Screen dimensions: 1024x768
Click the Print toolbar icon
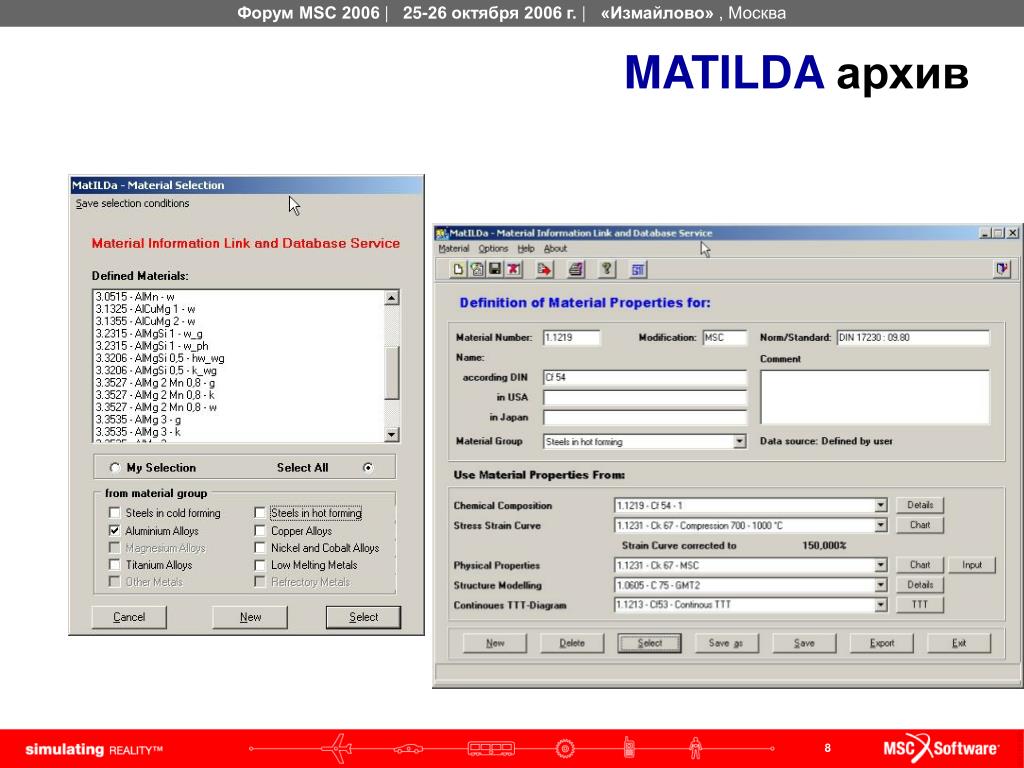click(x=576, y=269)
